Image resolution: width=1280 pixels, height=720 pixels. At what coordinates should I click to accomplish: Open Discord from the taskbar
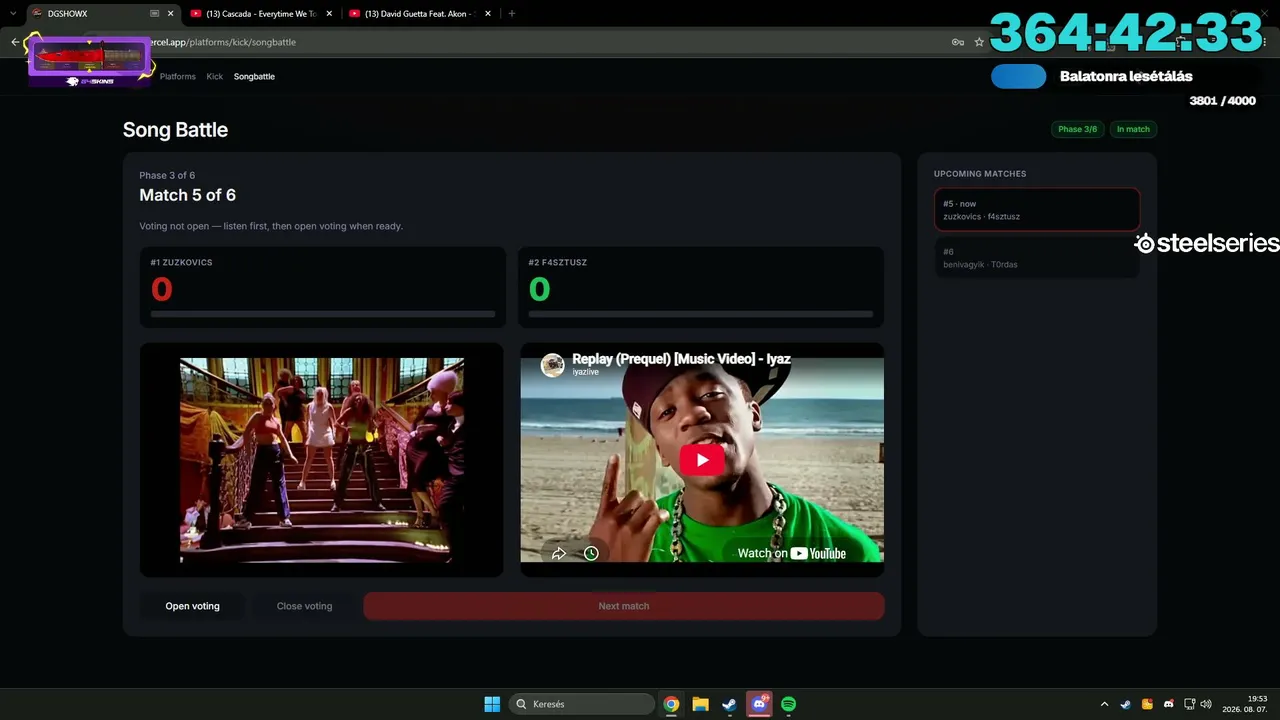tap(759, 704)
